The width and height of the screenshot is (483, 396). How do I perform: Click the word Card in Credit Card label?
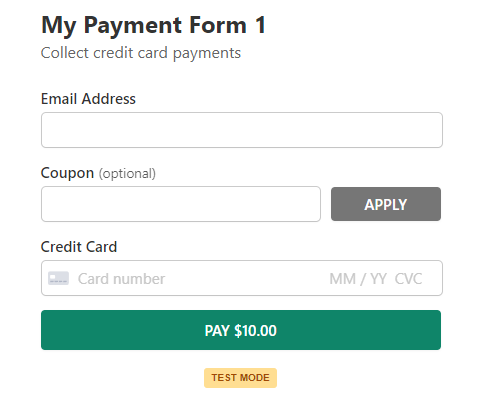point(102,247)
